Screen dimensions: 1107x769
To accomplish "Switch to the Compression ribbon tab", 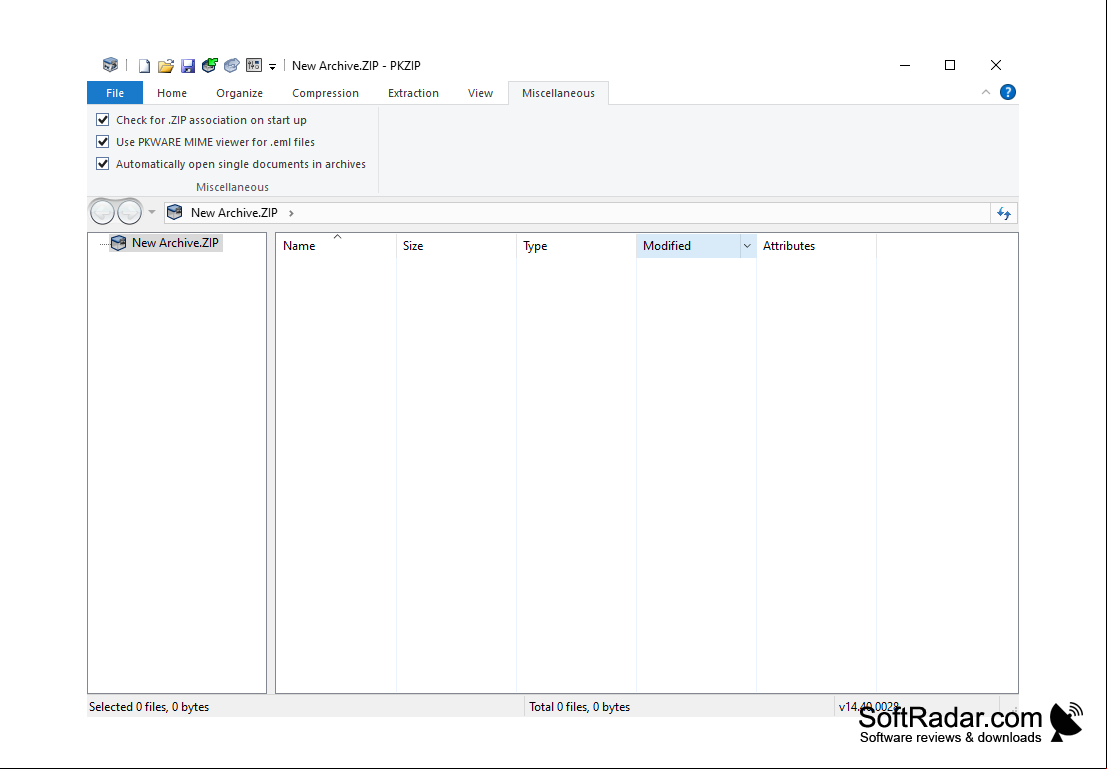I will point(325,93).
